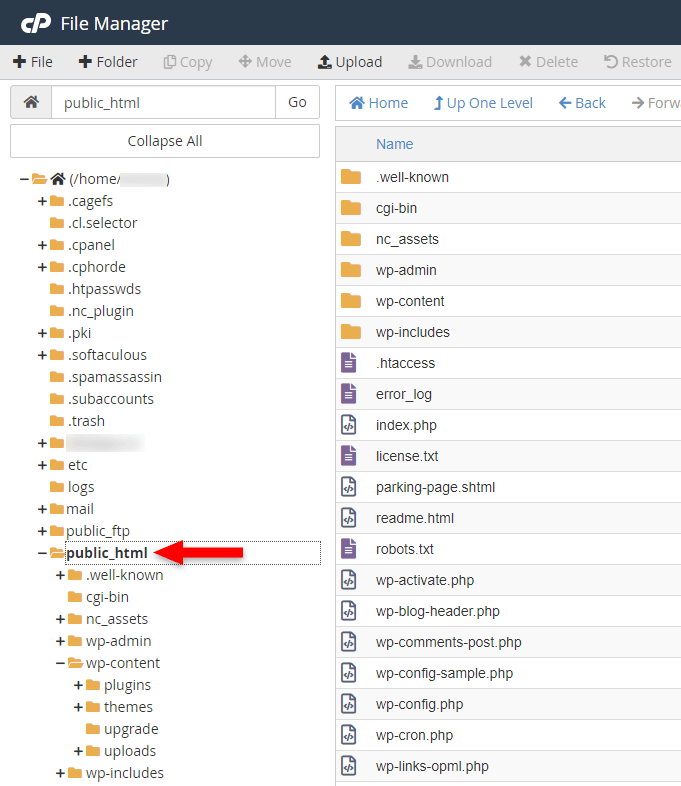Click robots.txt text file icon
Screen dimensions: 681x786
(349, 549)
